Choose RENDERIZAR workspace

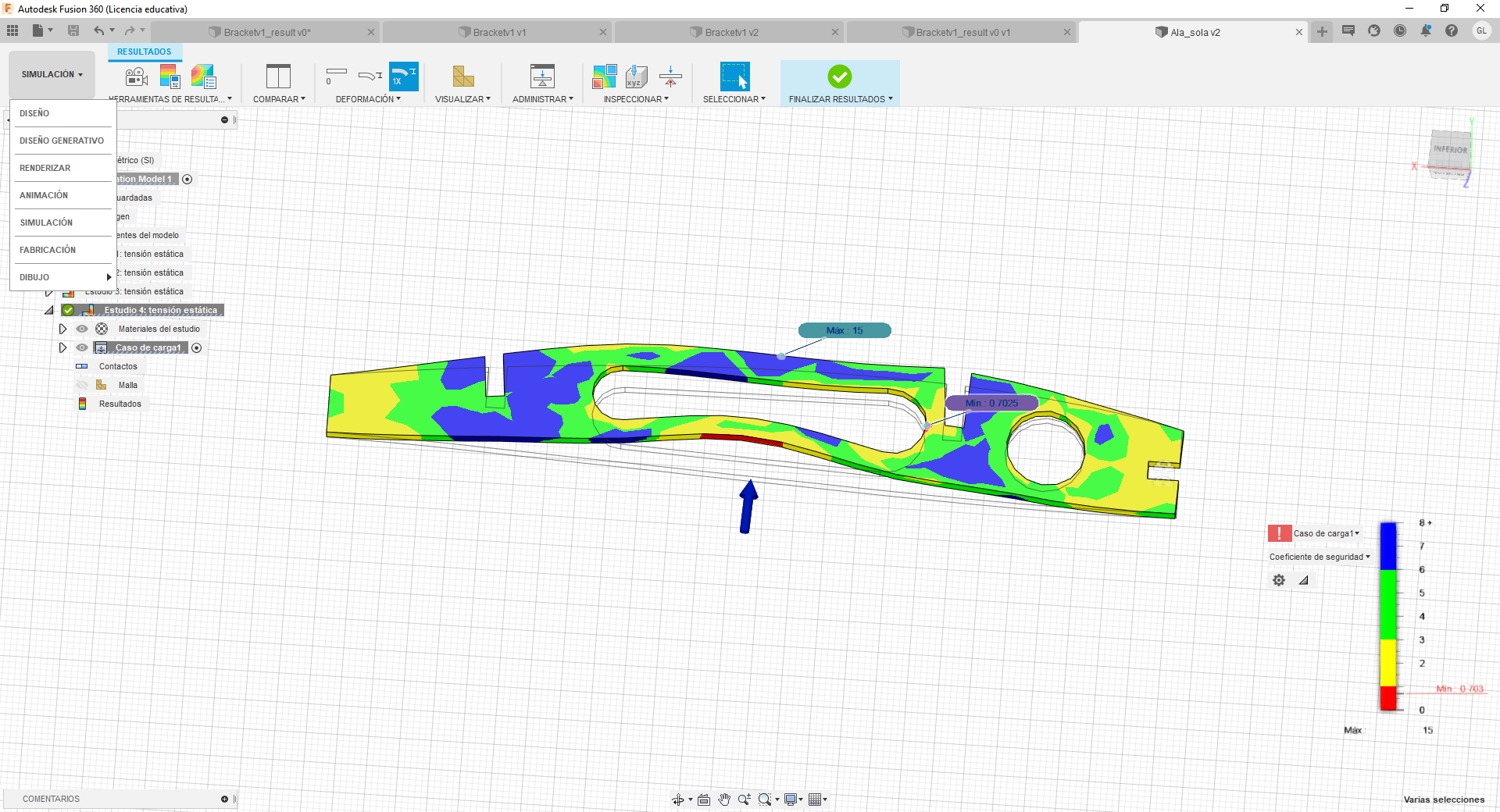pyautogui.click(x=62, y=168)
